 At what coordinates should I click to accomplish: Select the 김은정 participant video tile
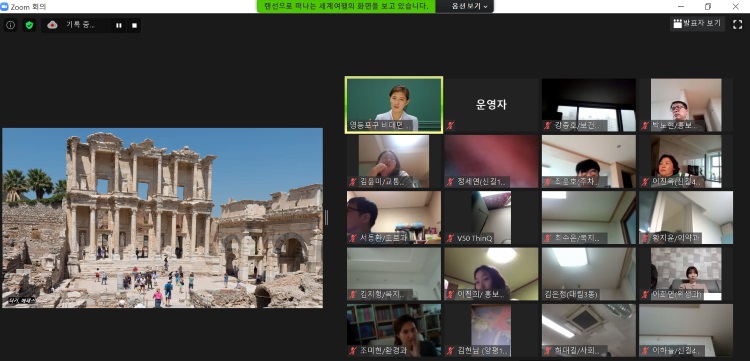tap(588, 273)
